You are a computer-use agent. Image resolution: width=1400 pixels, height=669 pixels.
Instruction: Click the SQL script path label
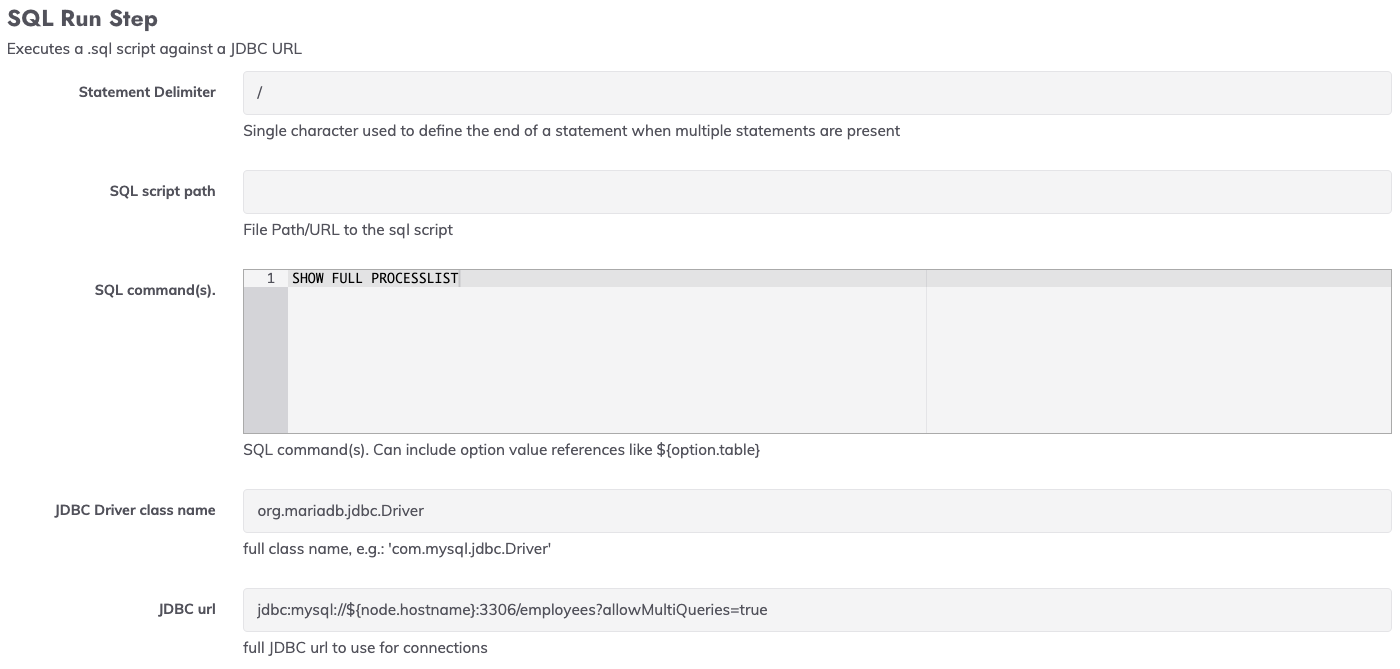click(162, 191)
